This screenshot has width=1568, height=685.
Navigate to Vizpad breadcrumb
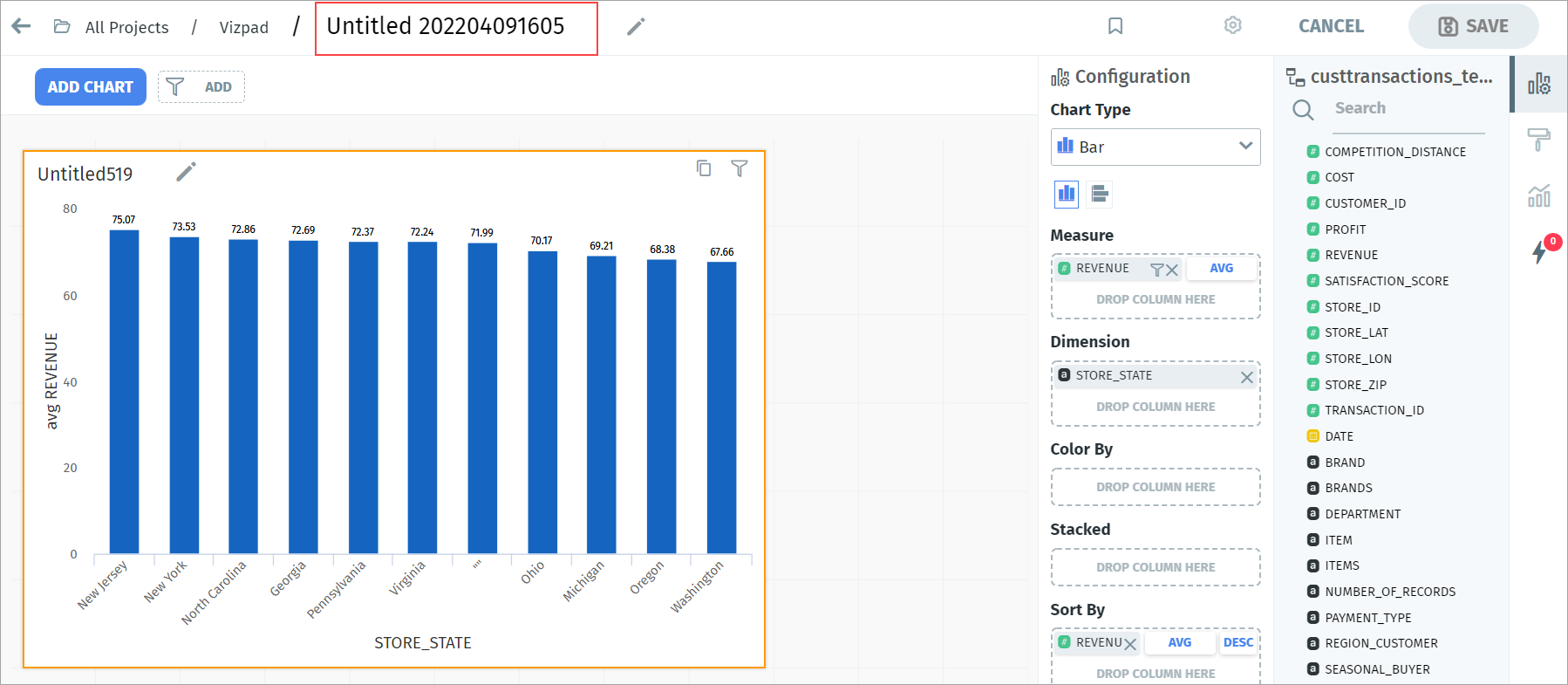(x=243, y=27)
